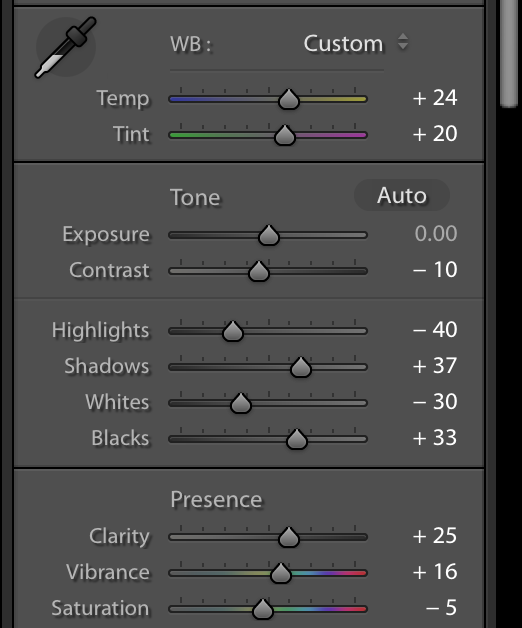Click the panel scrollbar thumb
Viewport: 522px width, 628px height.
click(x=509, y=53)
